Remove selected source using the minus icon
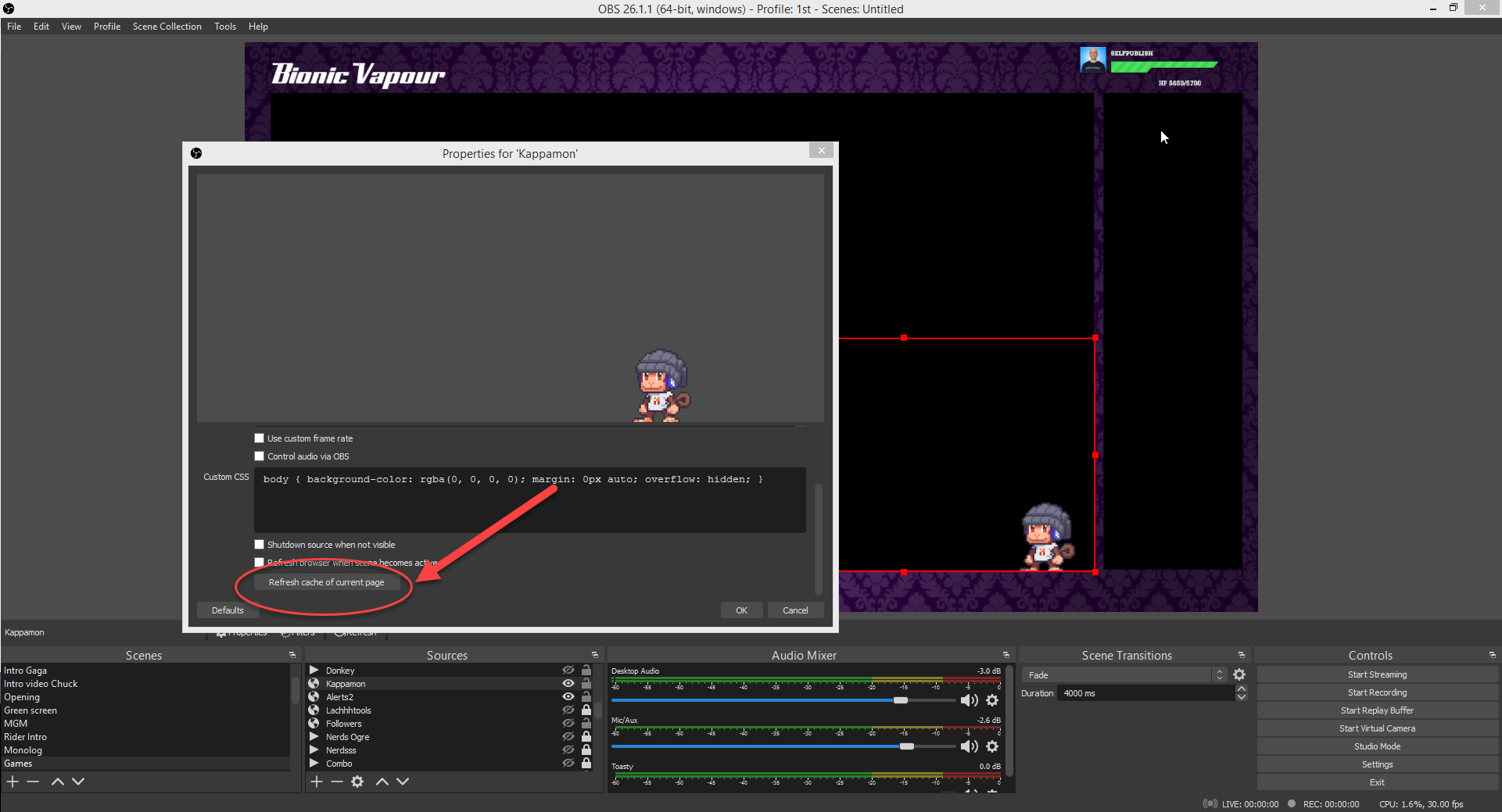The image size is (1502, 812). [336, 782]
